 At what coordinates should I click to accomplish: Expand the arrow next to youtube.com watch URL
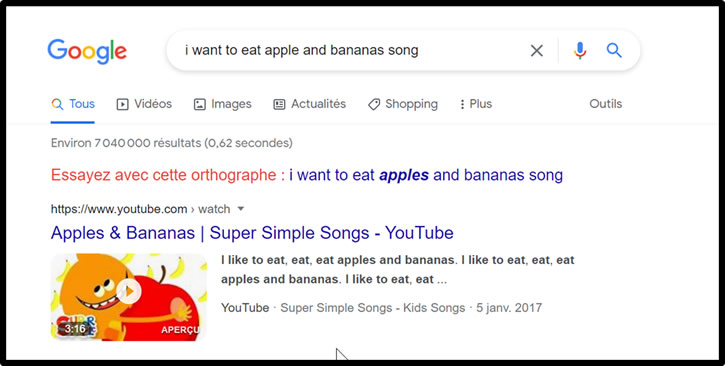coord(240,209)
